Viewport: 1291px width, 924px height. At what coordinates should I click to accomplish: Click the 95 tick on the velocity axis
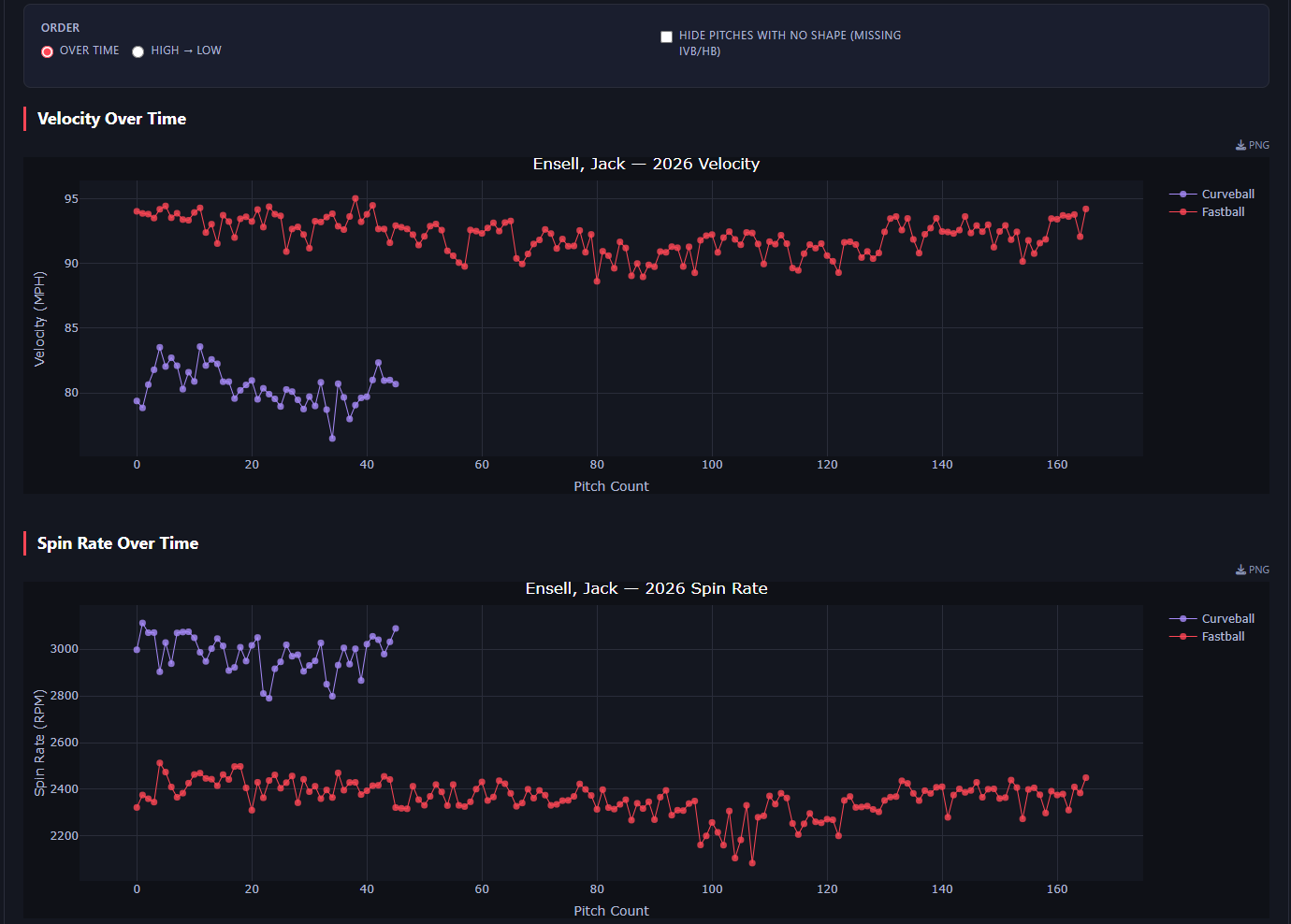[71, 199]
